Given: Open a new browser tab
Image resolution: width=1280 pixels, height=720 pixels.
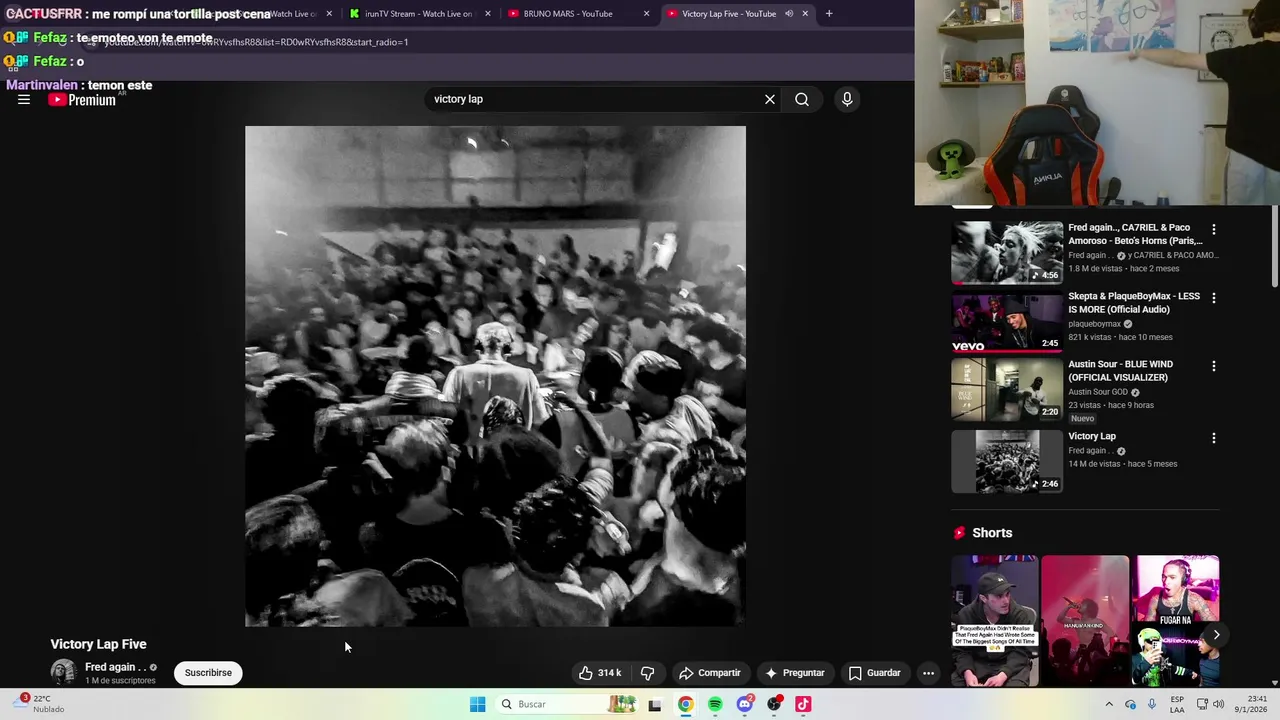Looking at the screenshot, I should pos(829,14).
